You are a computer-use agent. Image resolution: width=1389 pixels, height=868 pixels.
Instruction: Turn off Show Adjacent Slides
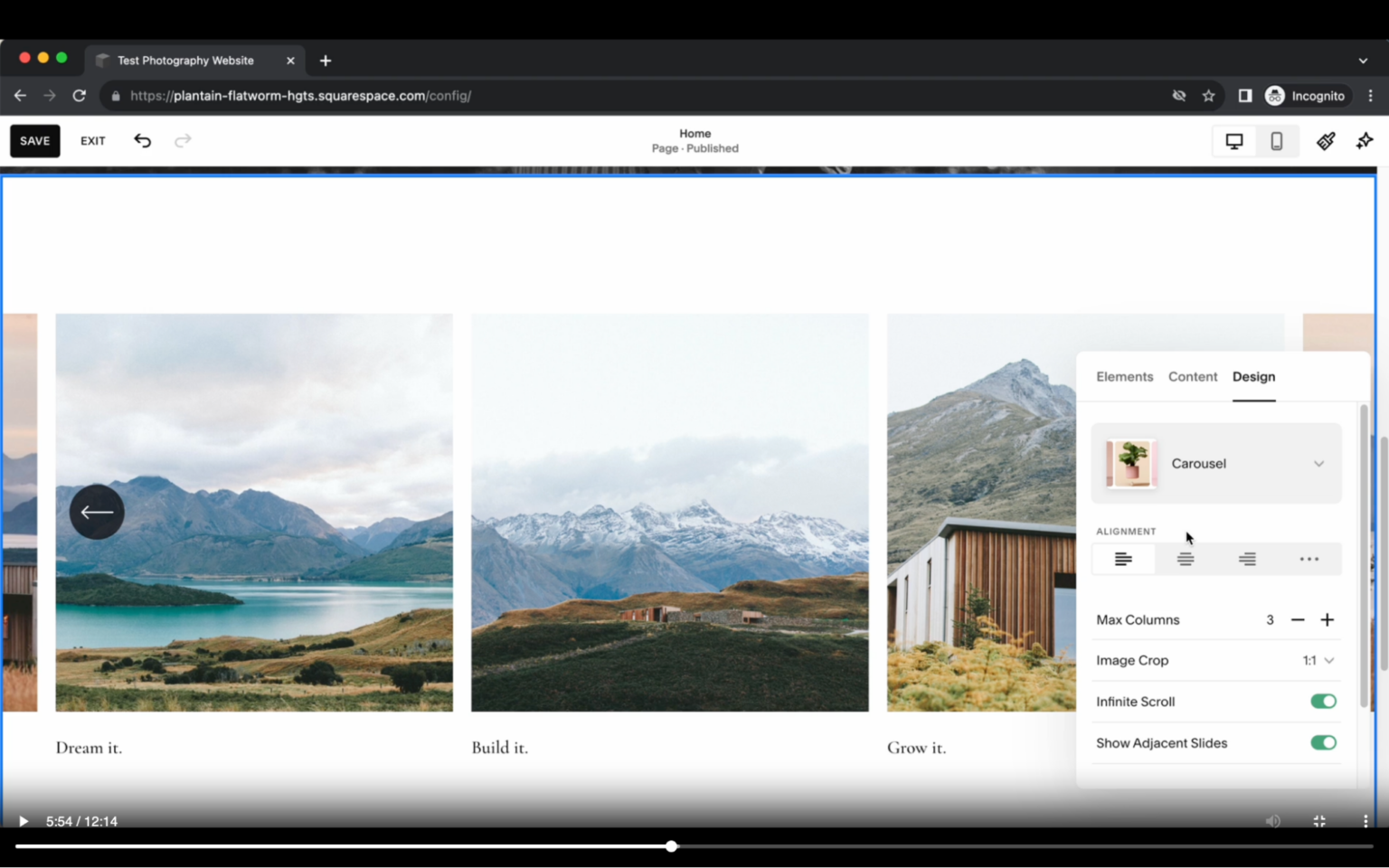pyautogui.click(x=1323, y=742)
